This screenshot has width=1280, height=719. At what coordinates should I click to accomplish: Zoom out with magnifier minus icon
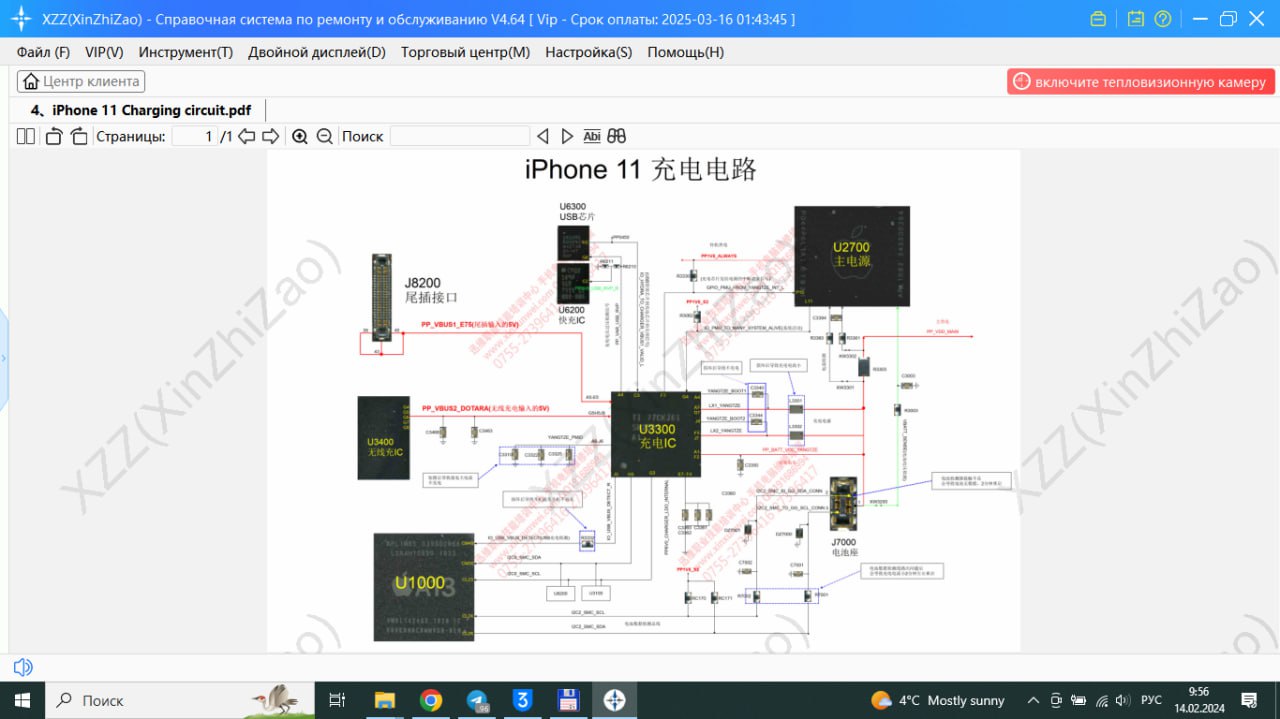324,136
